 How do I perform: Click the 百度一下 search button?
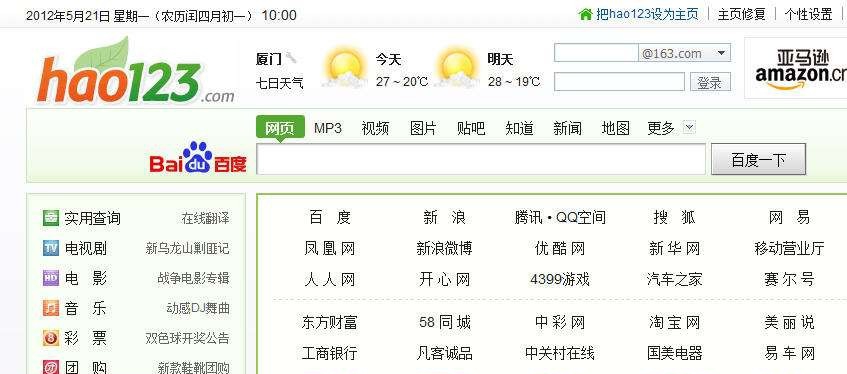click(758, 159)
